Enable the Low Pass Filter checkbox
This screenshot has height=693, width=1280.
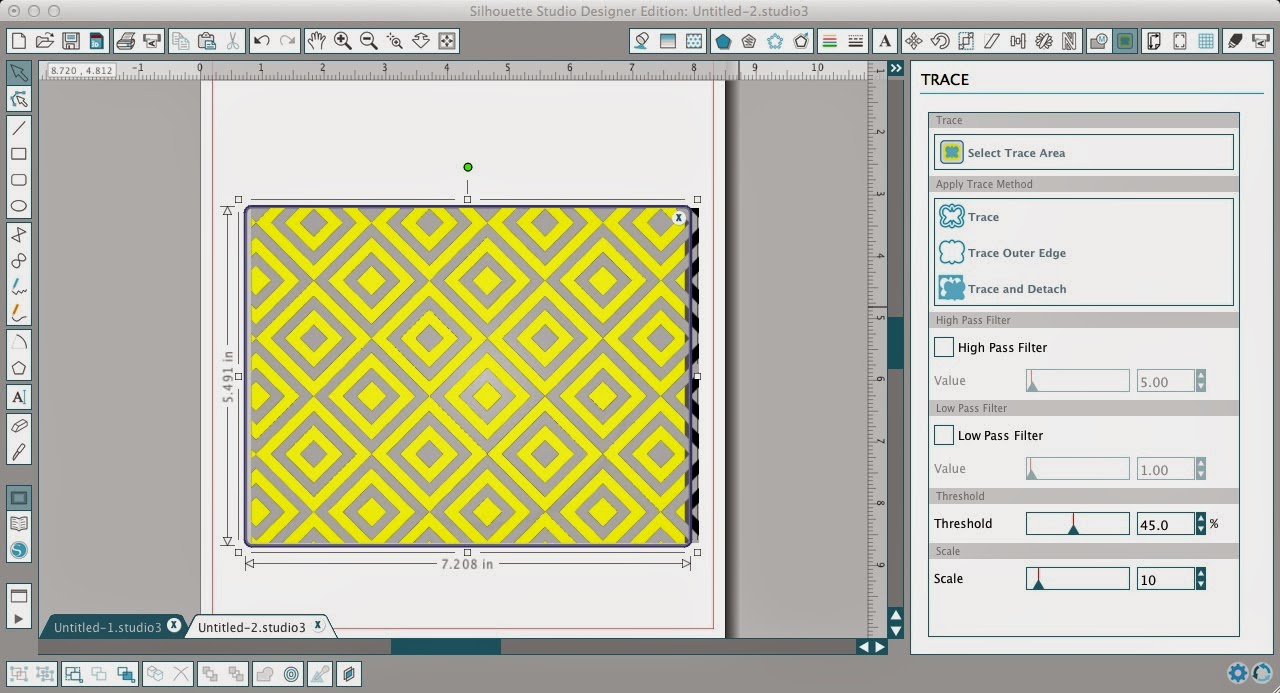point(943,435)
